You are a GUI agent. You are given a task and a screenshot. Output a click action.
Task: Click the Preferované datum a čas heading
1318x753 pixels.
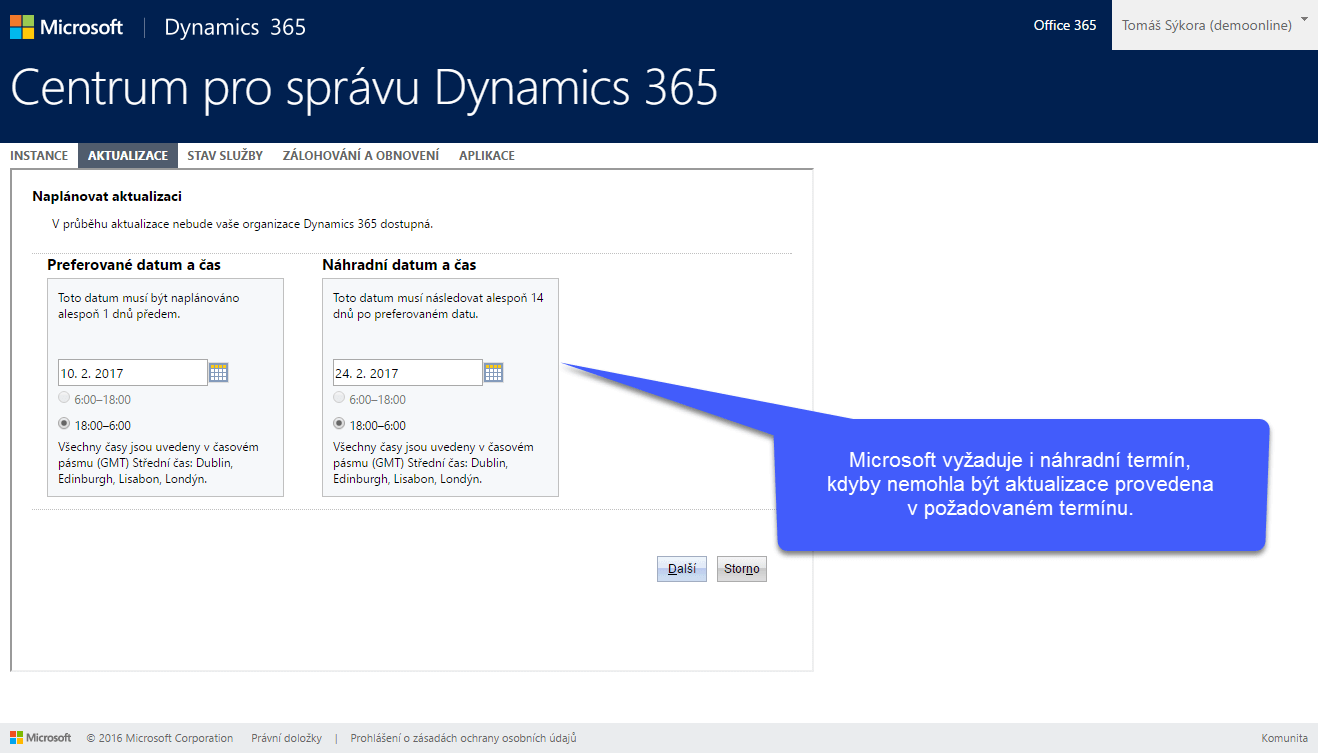click(134, 265)
